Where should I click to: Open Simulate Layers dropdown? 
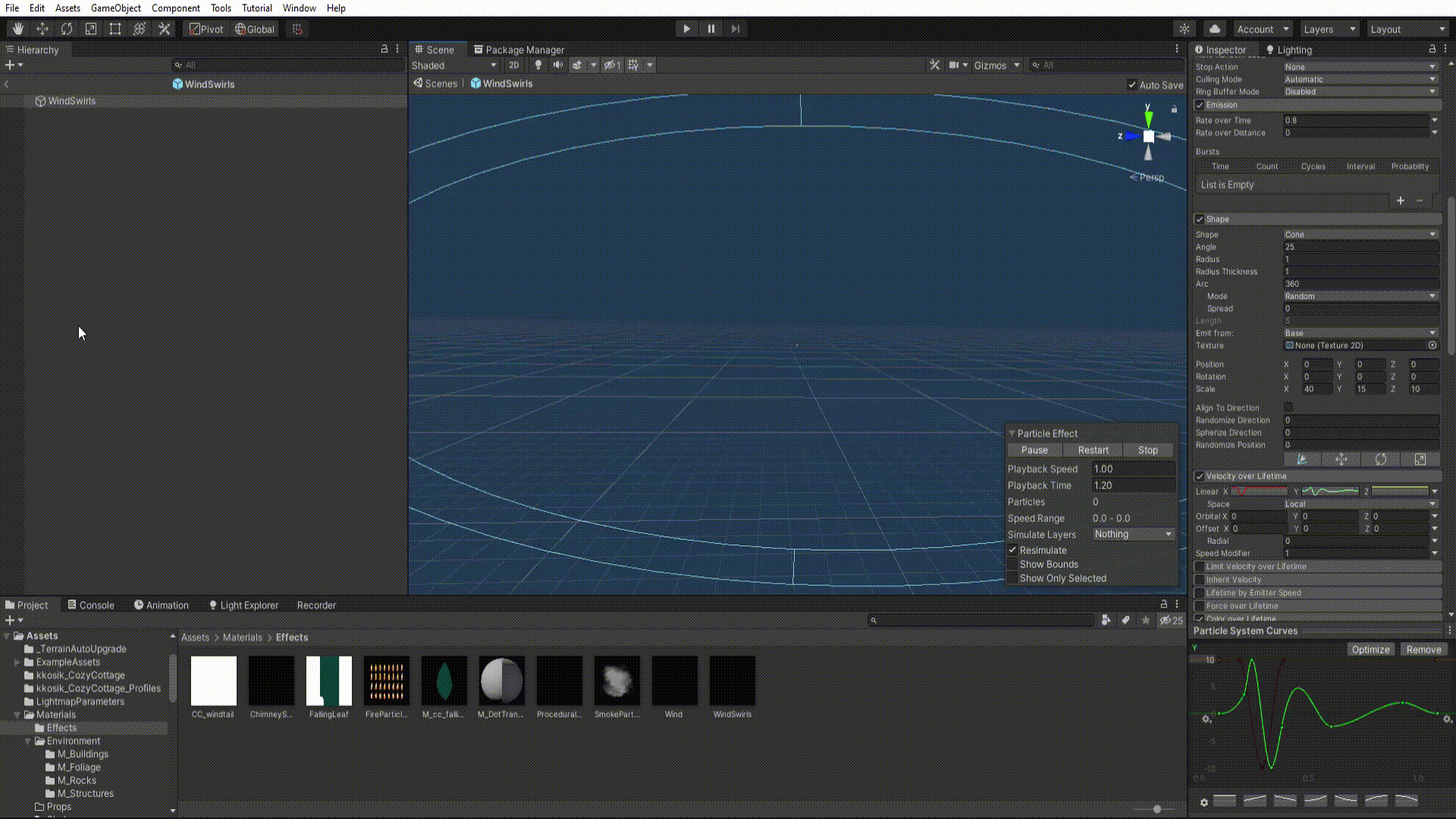(x=1133, y=535)
